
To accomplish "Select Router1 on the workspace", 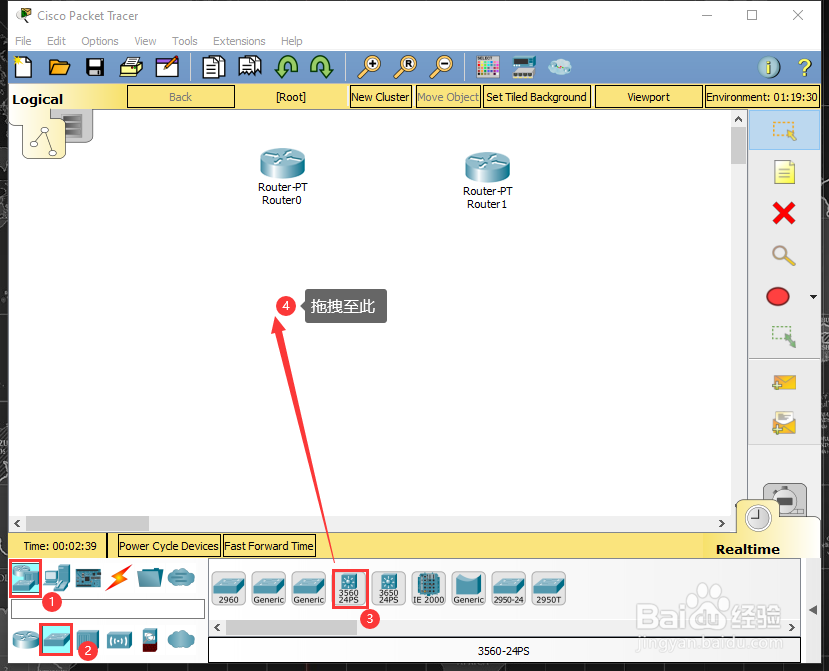I will click(487, 167).
